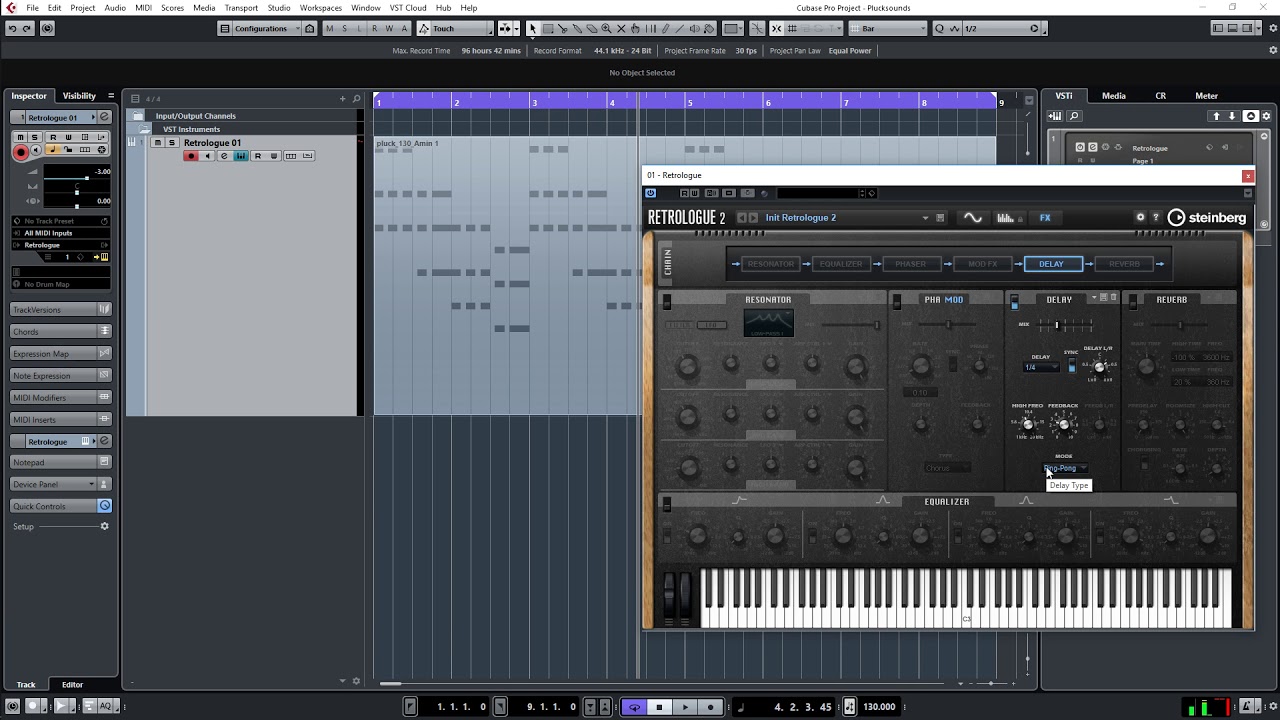This screenshot has height=720, width=1280.
Task: Select the Mute (X) tool
Action: (621, 28)
